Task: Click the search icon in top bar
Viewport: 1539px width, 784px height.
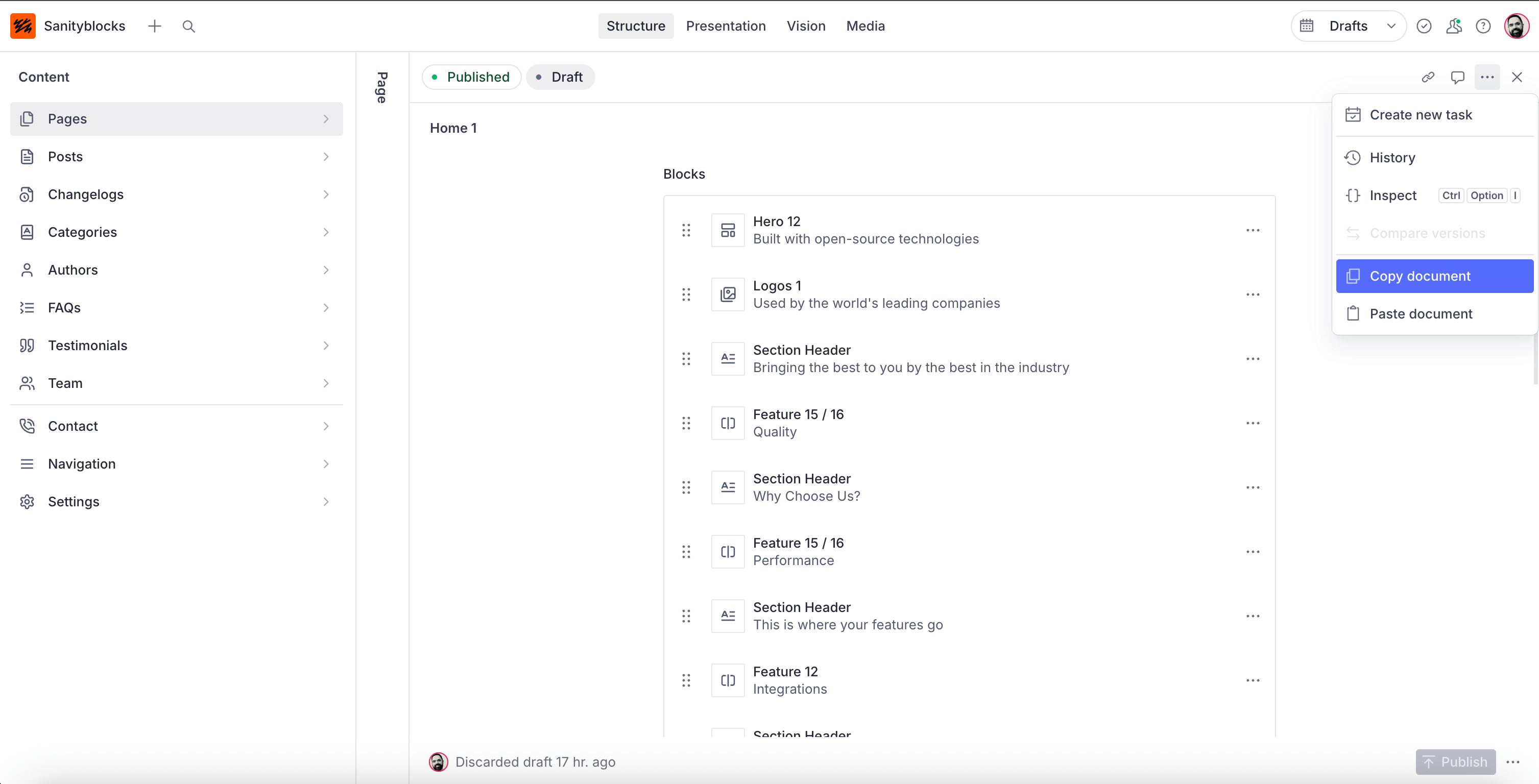Action: (x=189, y=26)
